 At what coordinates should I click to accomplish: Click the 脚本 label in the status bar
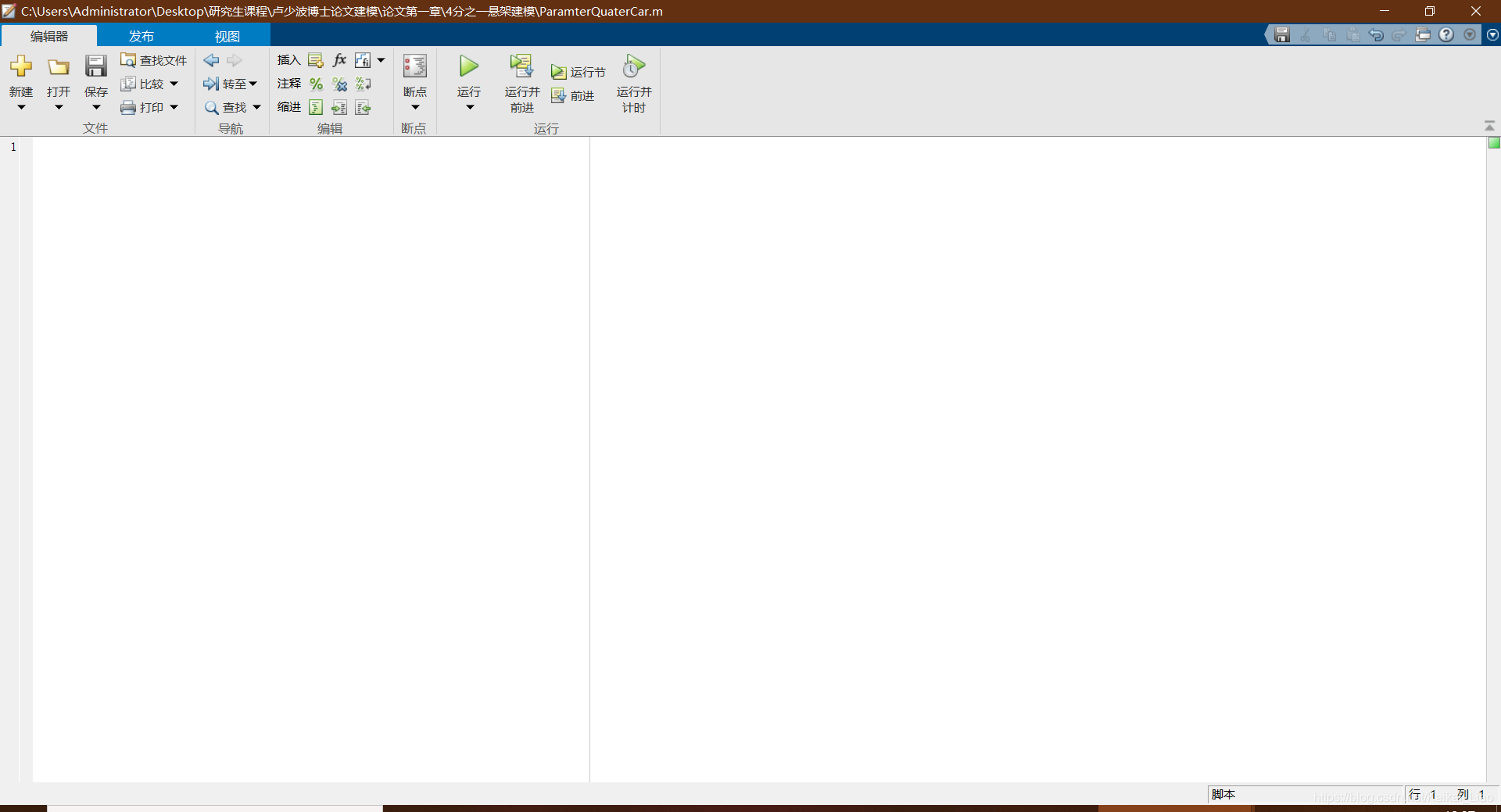1223,794
